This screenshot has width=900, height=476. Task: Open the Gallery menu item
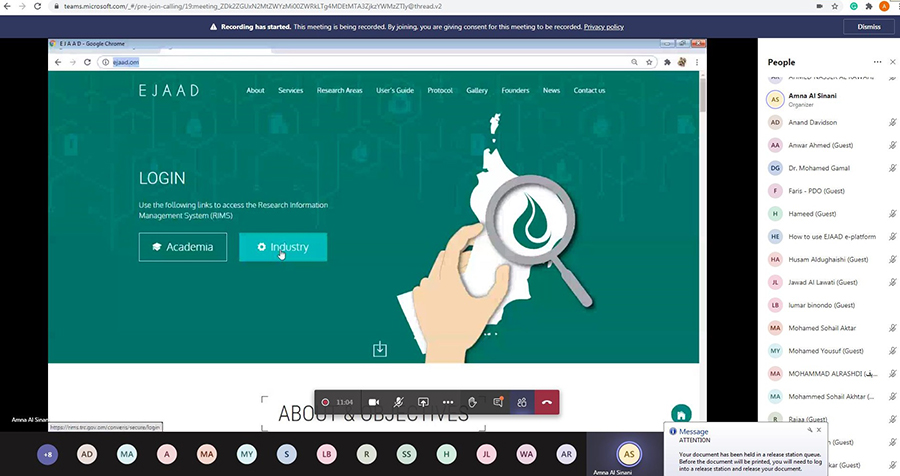point(477,91)
